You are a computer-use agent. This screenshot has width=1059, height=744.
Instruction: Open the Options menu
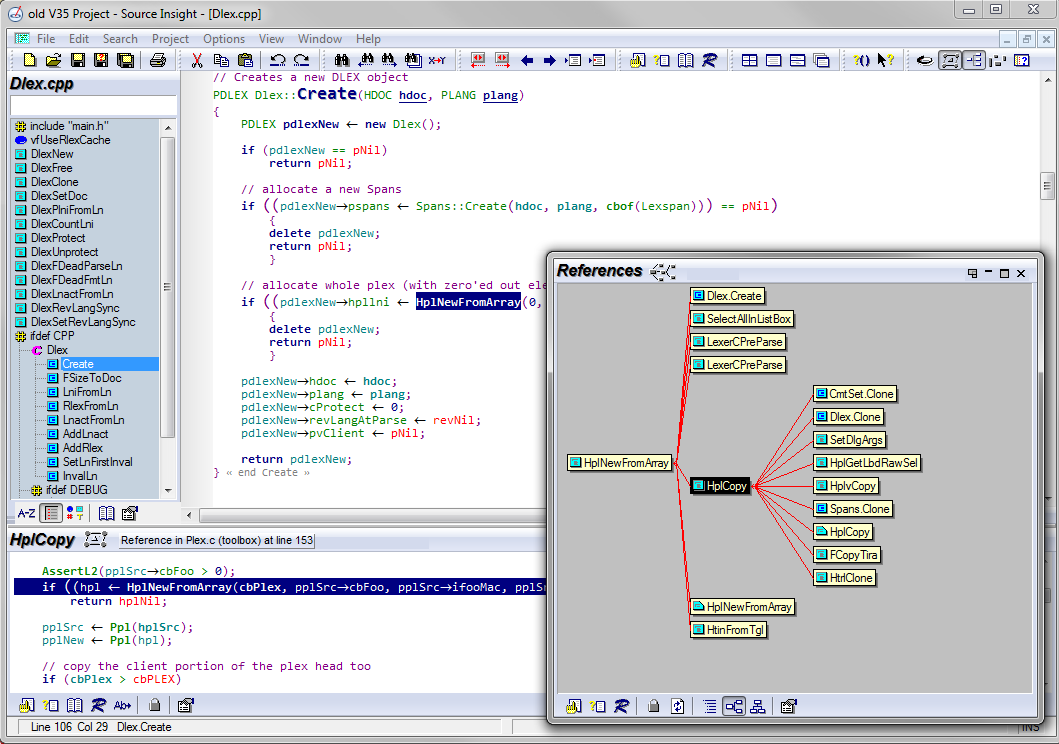tap(224, 39)
